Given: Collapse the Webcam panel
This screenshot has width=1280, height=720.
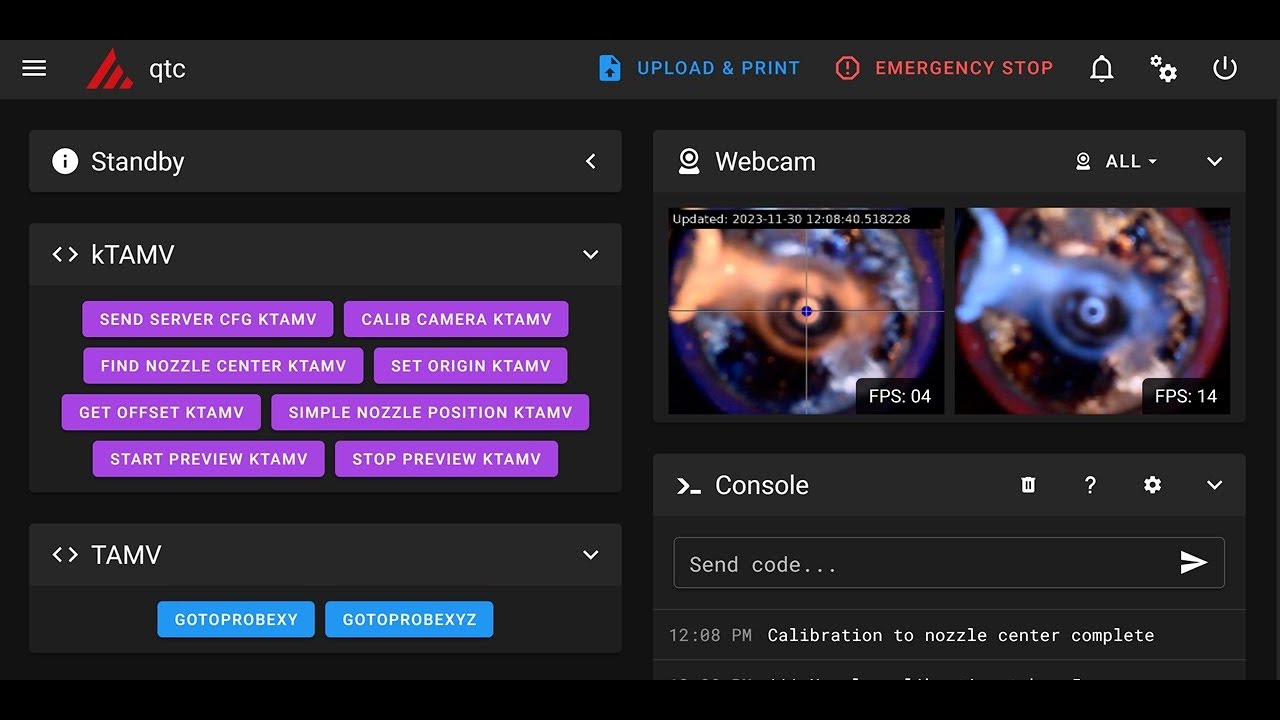Looking at the screenshot, I should pos(1215,161).
